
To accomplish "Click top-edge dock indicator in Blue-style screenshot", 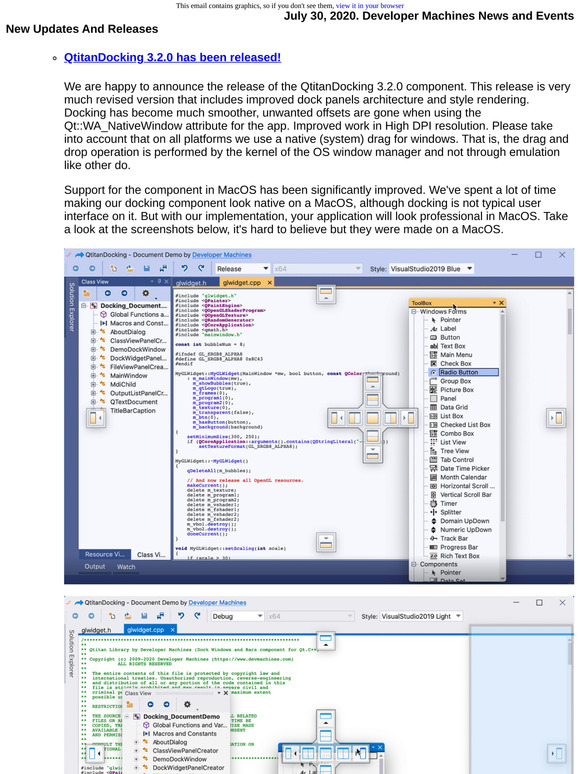I will point(326,295).
